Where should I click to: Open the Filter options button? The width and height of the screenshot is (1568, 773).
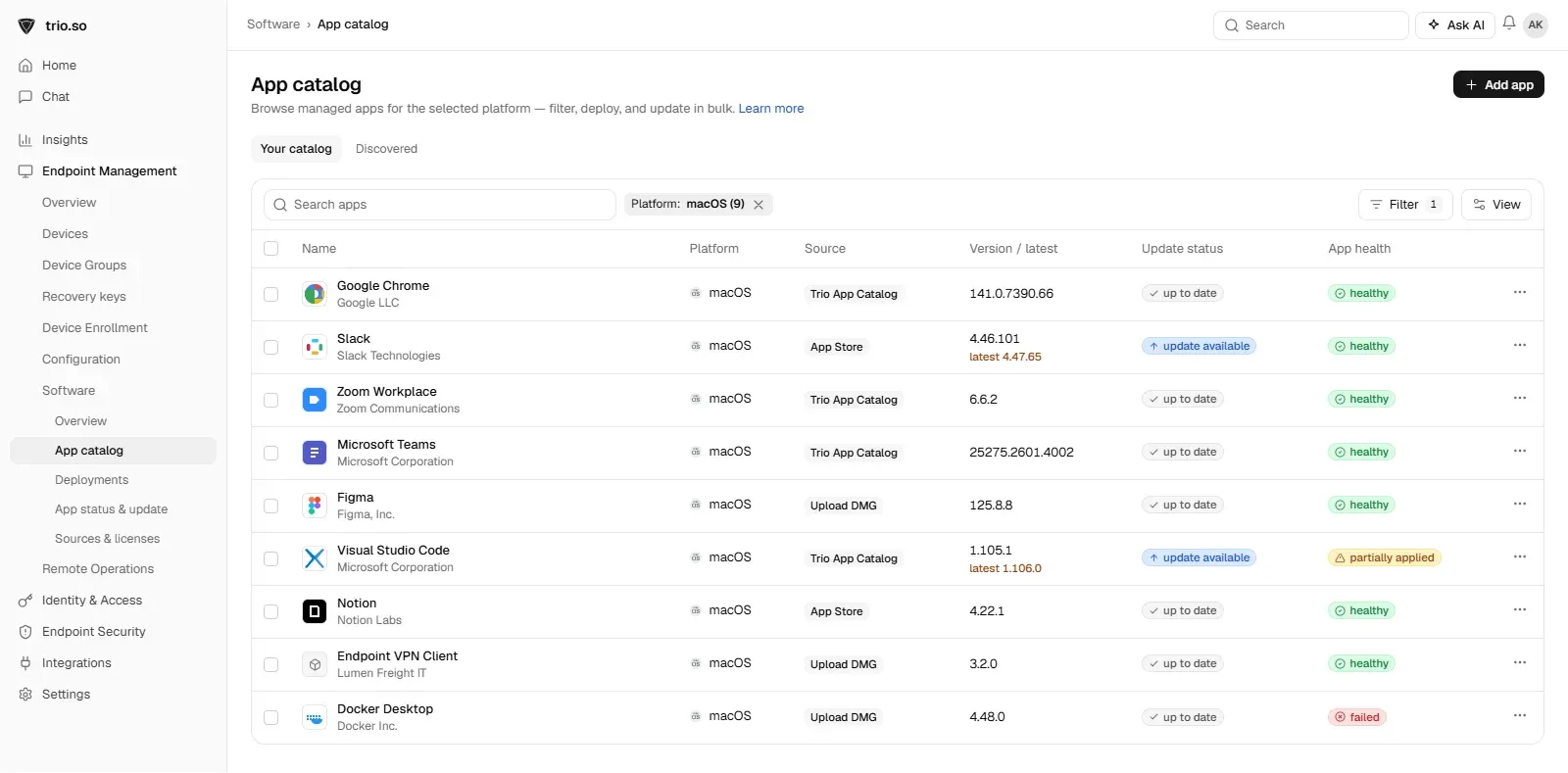click(1405, 205)
